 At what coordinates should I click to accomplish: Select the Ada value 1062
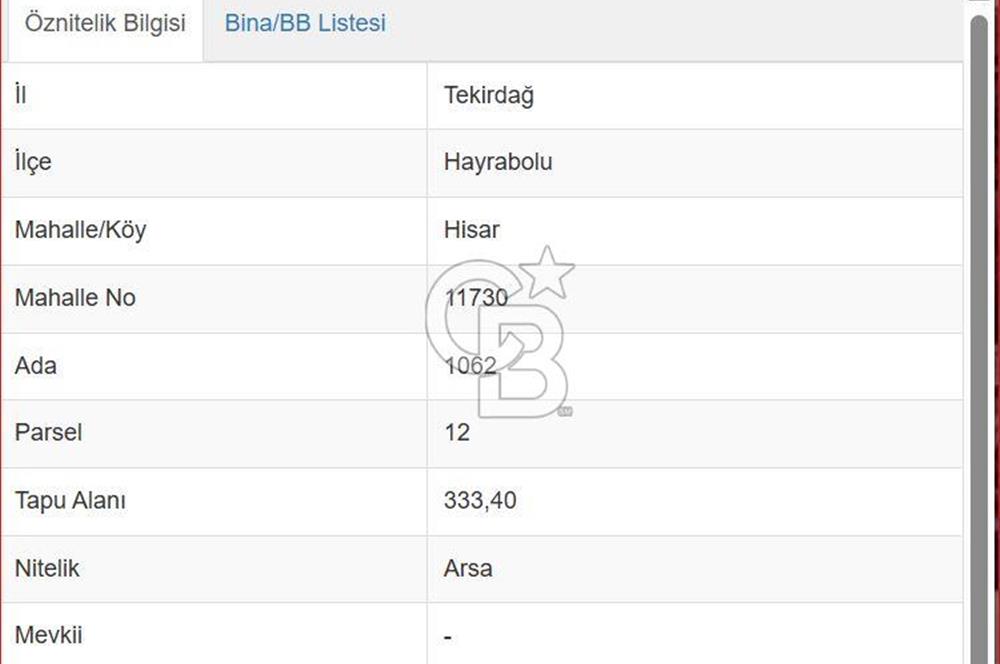pyautogui.click(x=471, y=366)
